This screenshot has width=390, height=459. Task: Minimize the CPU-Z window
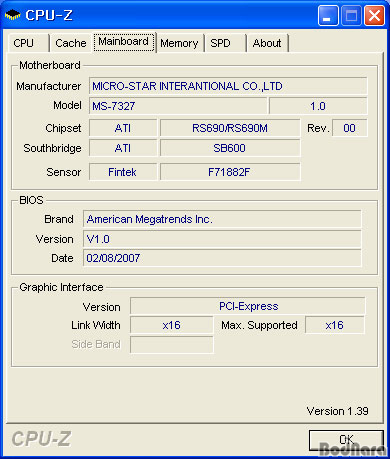tap(328, 15)
